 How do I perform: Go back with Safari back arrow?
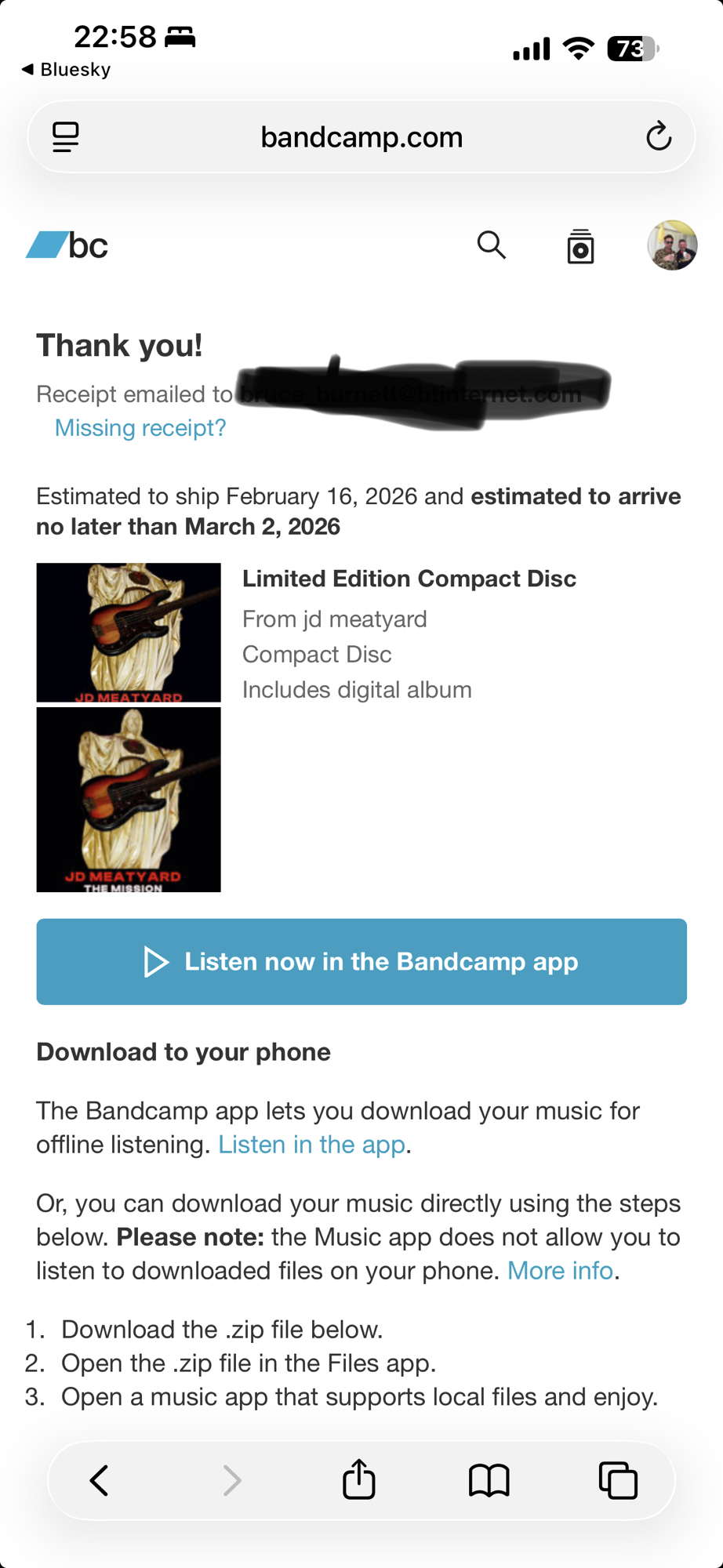pos(100,1481)
